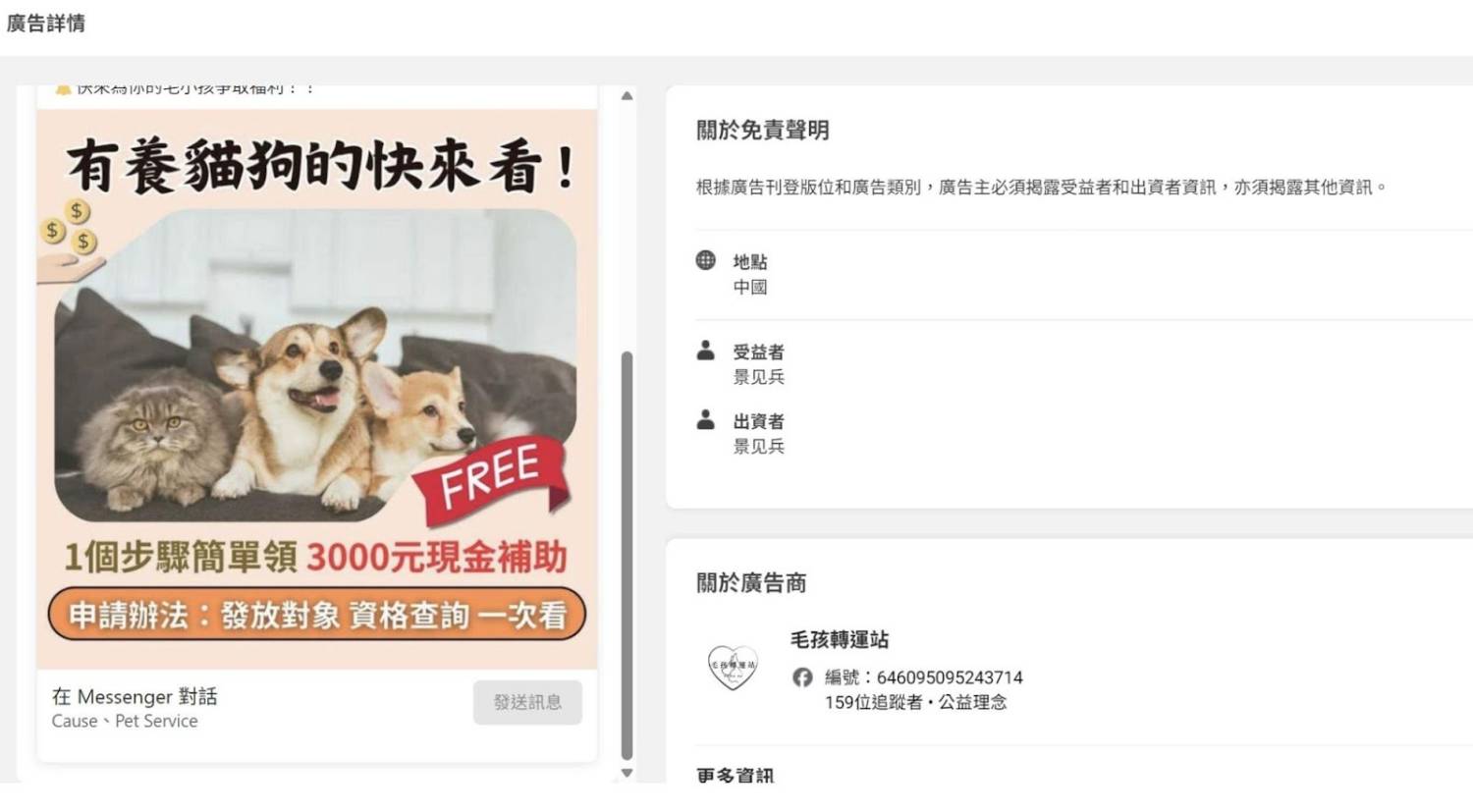This screenshot has width=1473, height=812.
Task: Click the person icon beside 出資者
Action: coord(705,419)
